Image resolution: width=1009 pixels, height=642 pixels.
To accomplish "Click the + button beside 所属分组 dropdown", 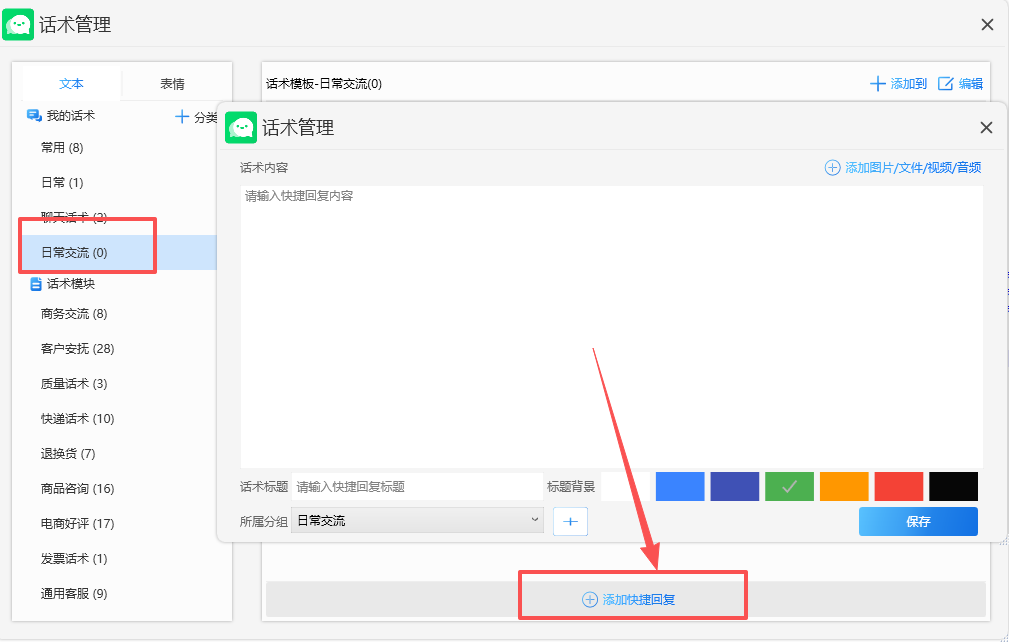I will pos(570,521).
